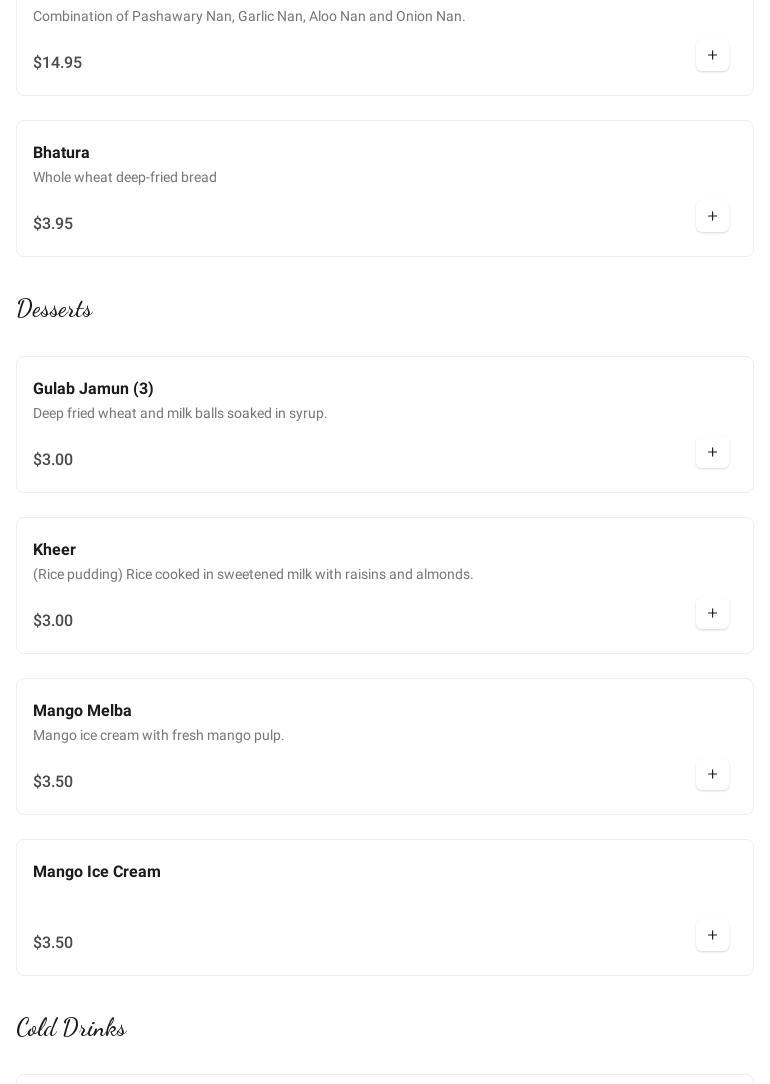Select the Mango Ice Cream title
Image resolution: width=770 pixels, height=1084 pixels.
tap(96, 872)
